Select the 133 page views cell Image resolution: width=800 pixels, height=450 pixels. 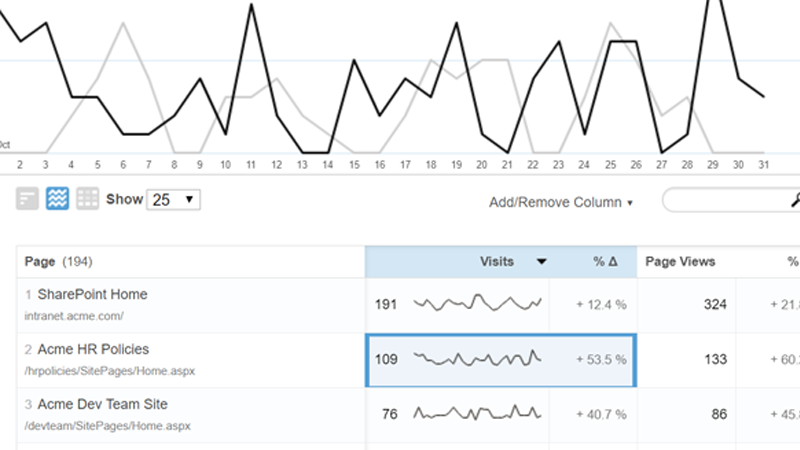[715, 360]
